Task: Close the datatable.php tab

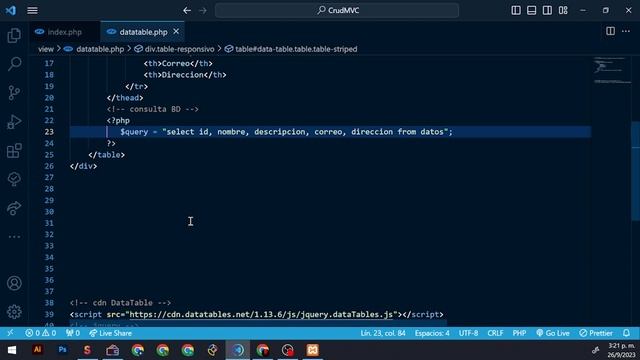Action: (x=176, y=31)
